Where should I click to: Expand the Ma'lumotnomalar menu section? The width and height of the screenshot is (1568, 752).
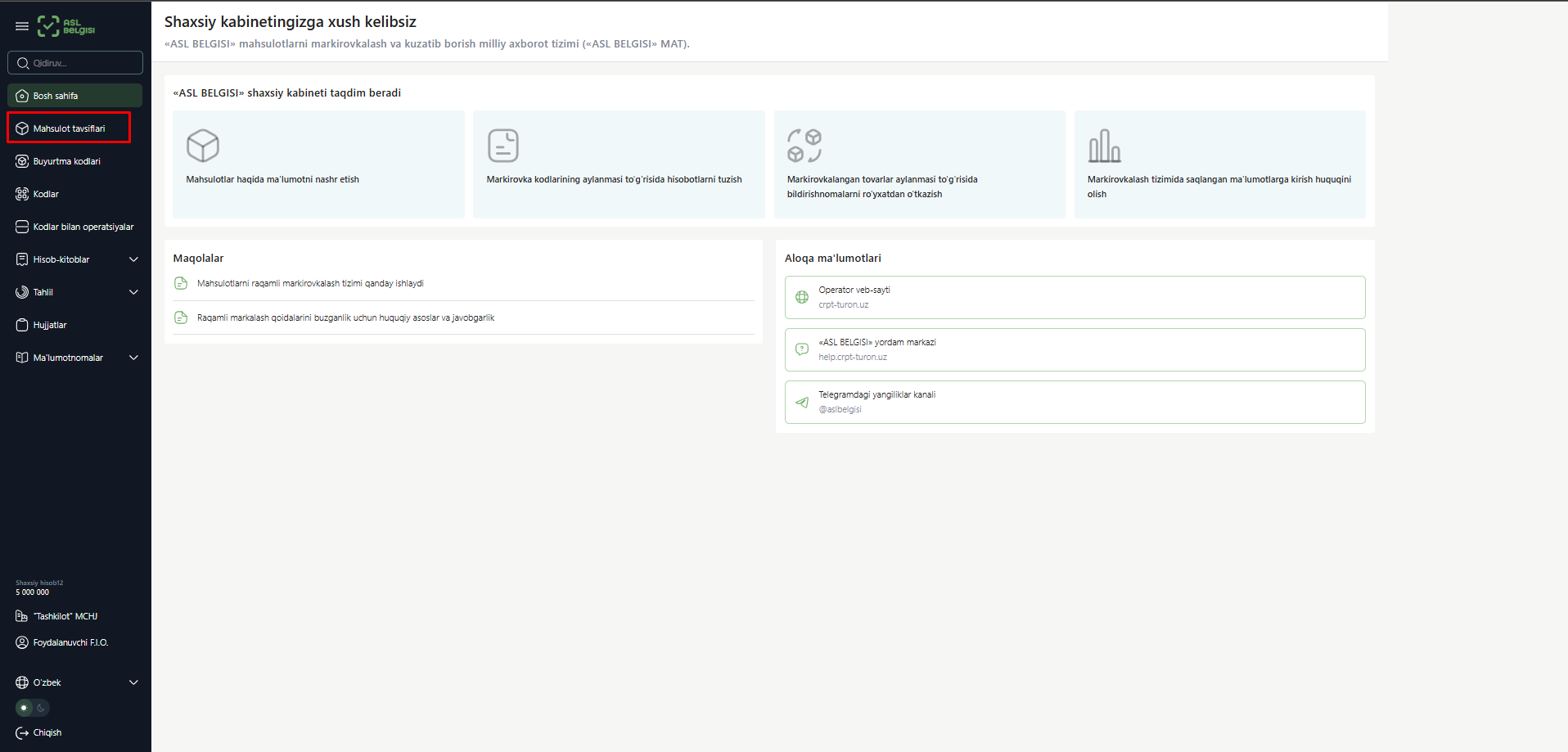tap(133, 358)
